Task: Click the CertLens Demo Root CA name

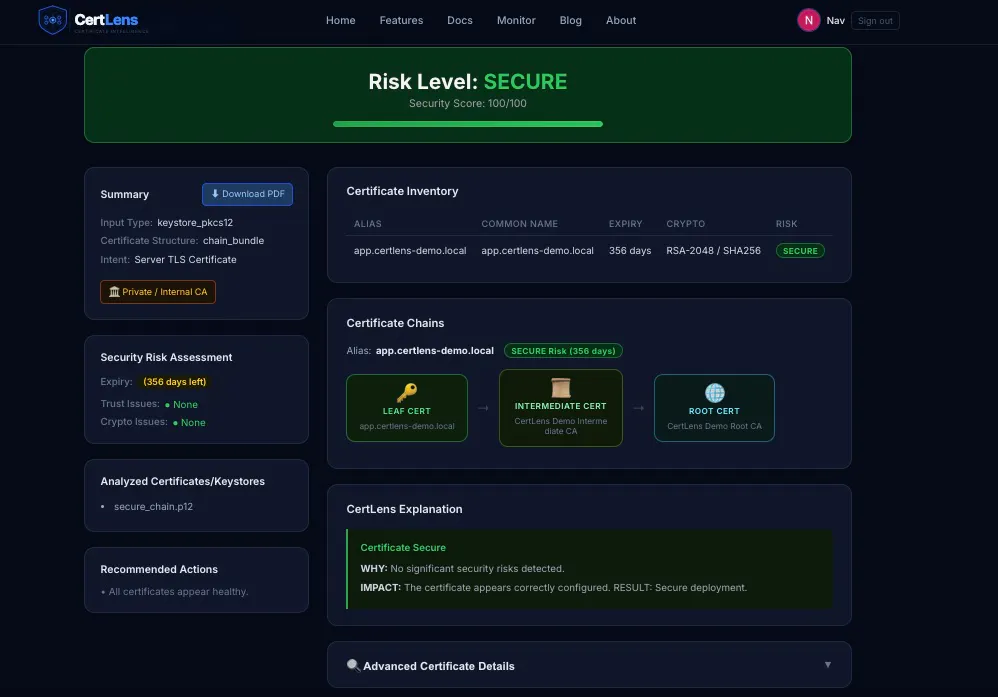Action: tap(714, 426)
